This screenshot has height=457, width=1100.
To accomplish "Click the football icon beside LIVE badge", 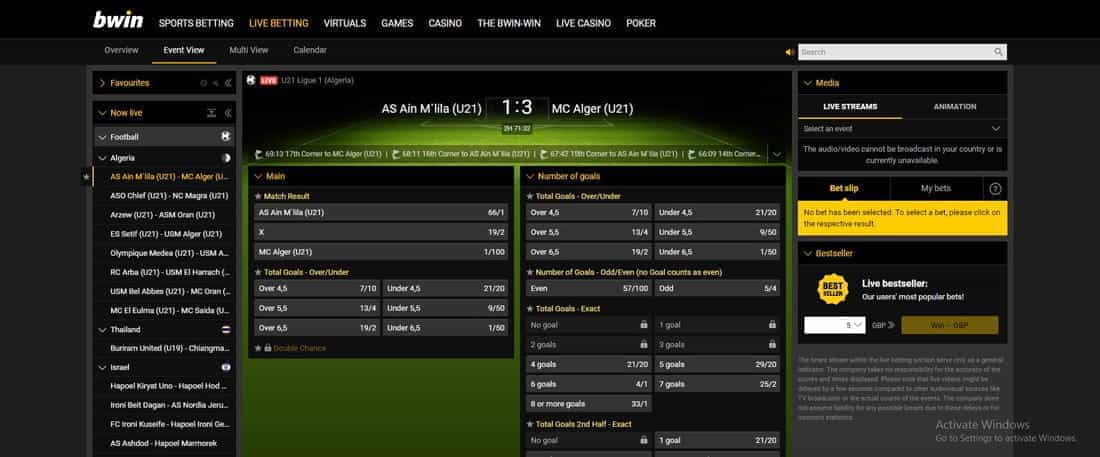I will 251,80.
